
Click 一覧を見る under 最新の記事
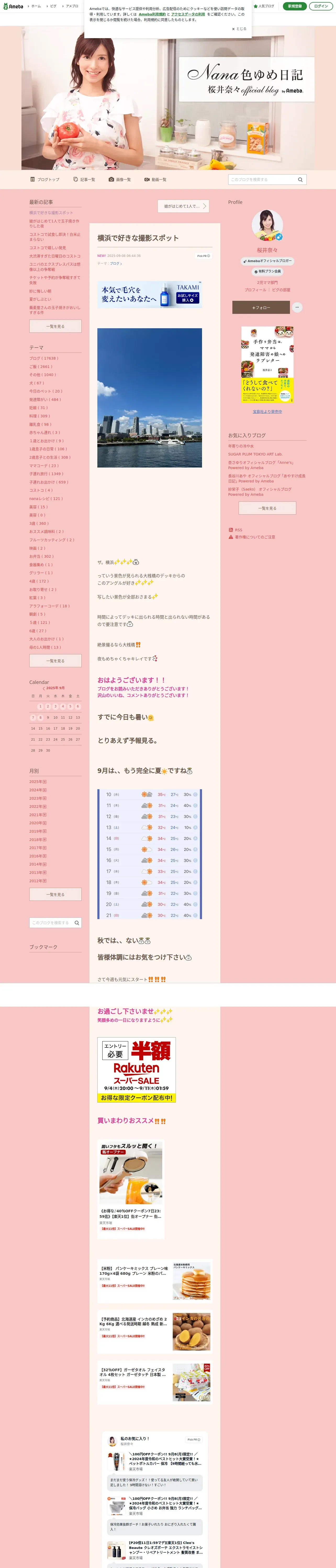click(x=55, y=326)
